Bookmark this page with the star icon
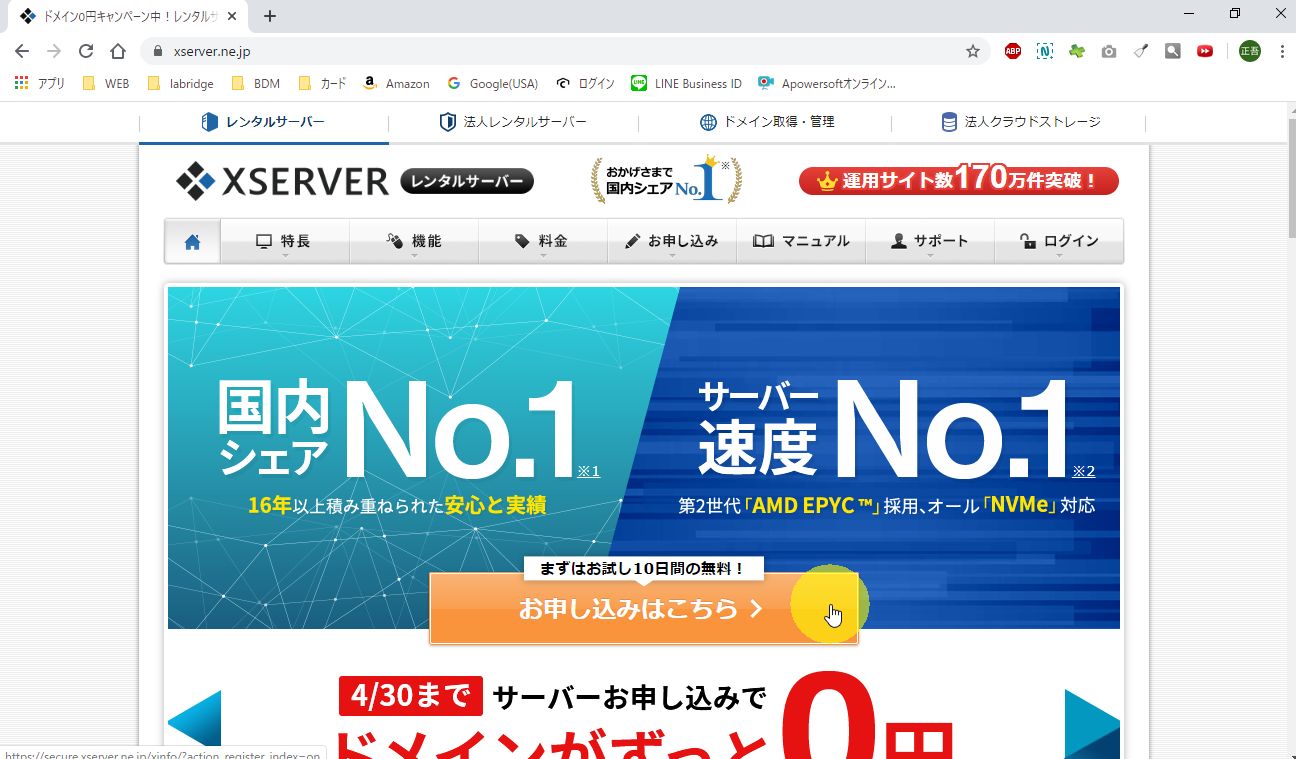1296x759 pixels. [x=972, y=51]
